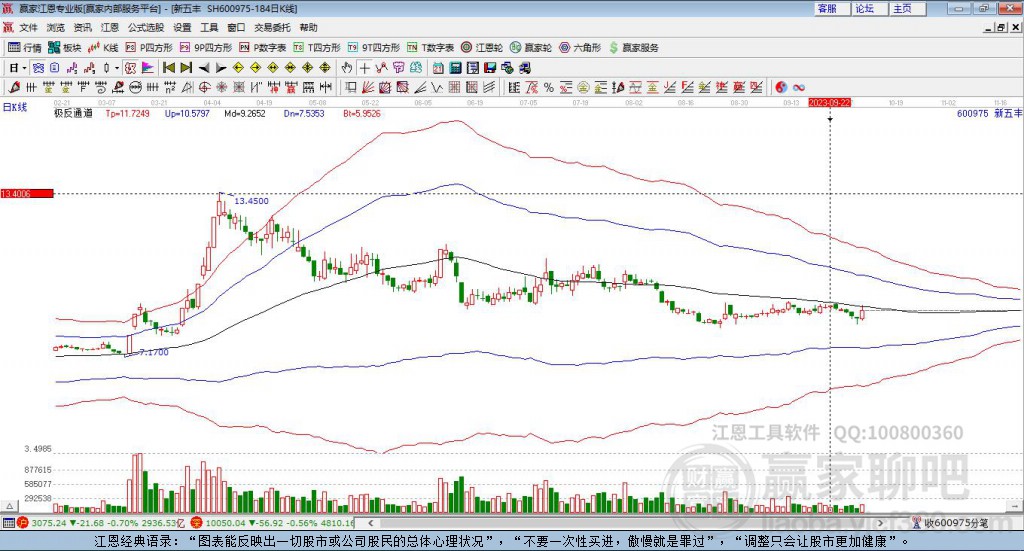Expand the volume panel up-triangle button
The height and width of the screenshot is (551, 1024).
click(x=10, y=506)
